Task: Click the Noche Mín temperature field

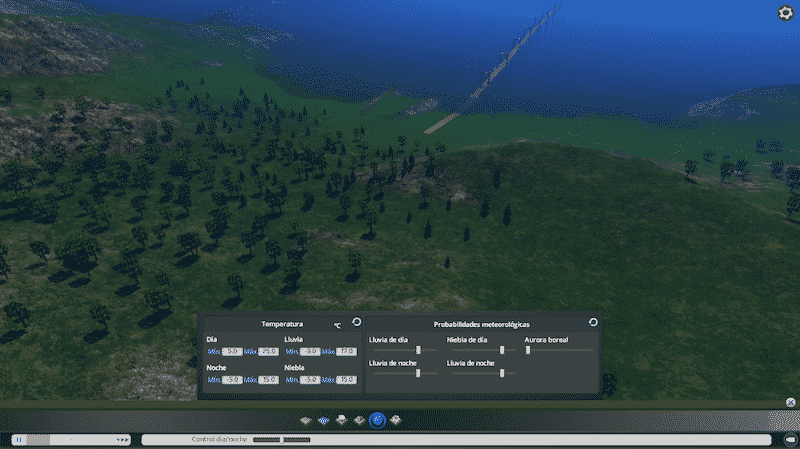Action: point(232,380)
